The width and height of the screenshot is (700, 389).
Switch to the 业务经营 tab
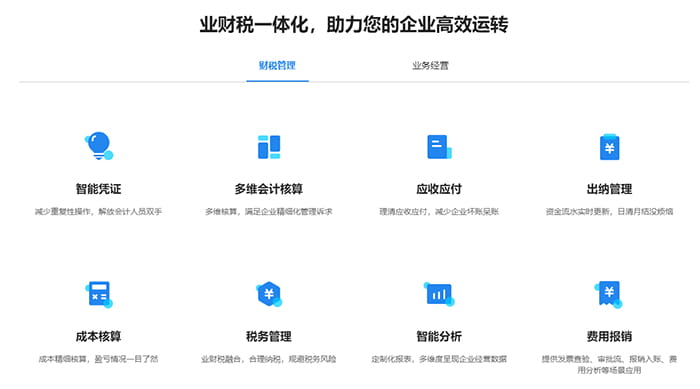430,66
